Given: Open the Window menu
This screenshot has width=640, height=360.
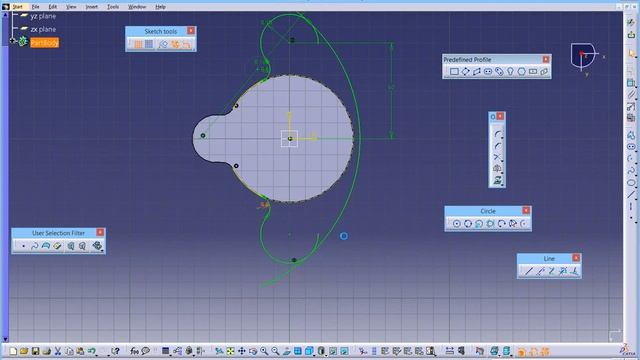Looking at the screenshot, I should (137, 7).
